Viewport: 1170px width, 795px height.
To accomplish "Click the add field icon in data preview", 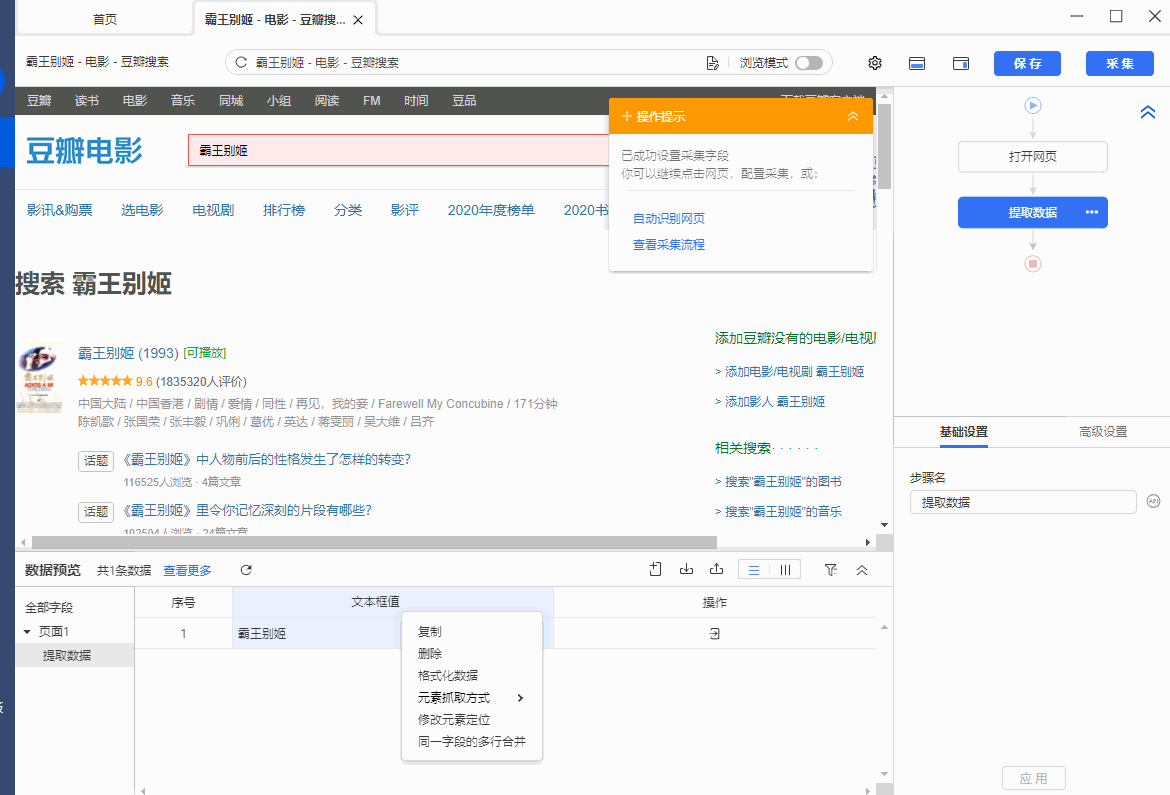I will 655,570.
